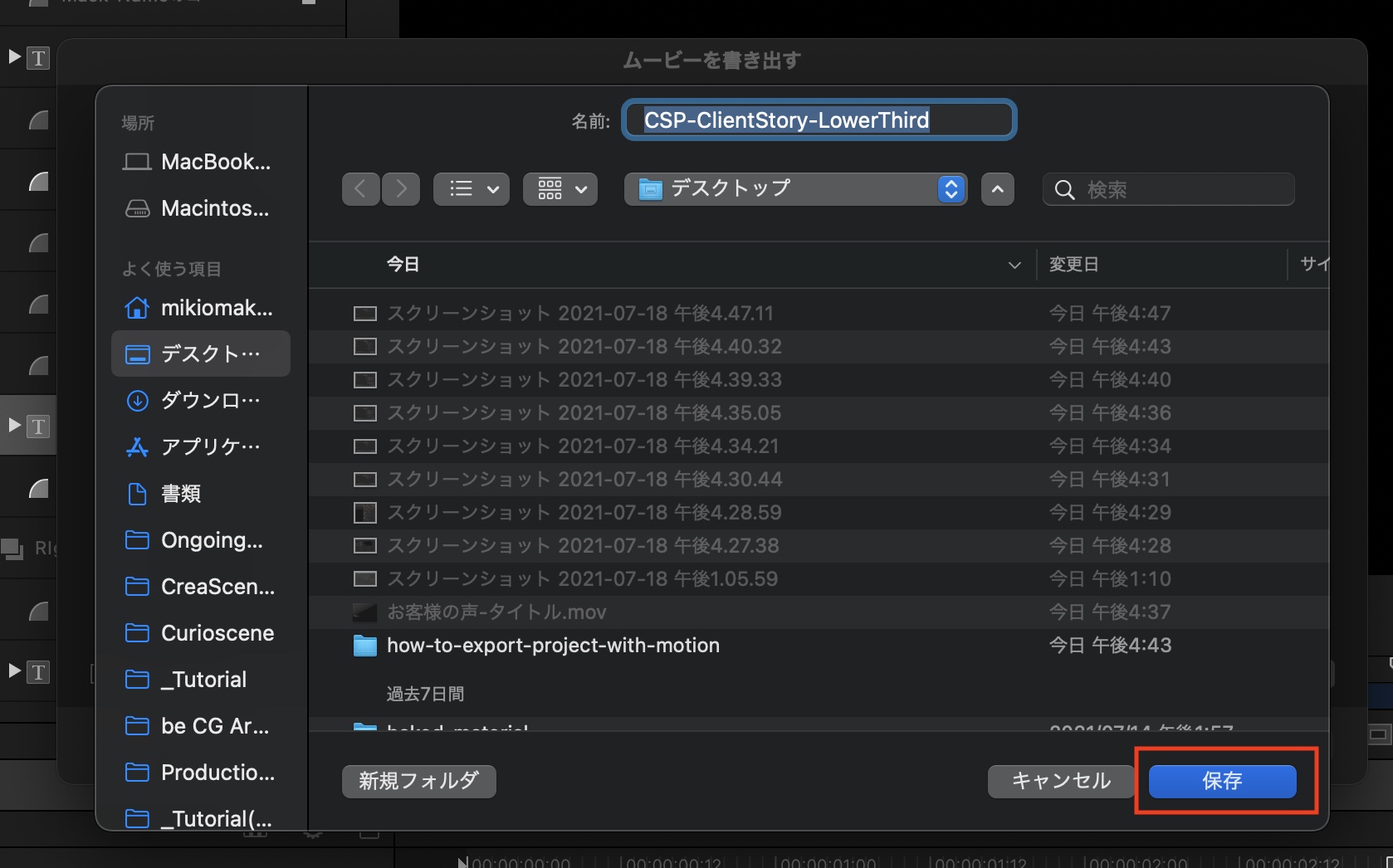1393x868 pixels.
Task: Click the disk icon beside Macintosh
Action: (x=137, y=208)
